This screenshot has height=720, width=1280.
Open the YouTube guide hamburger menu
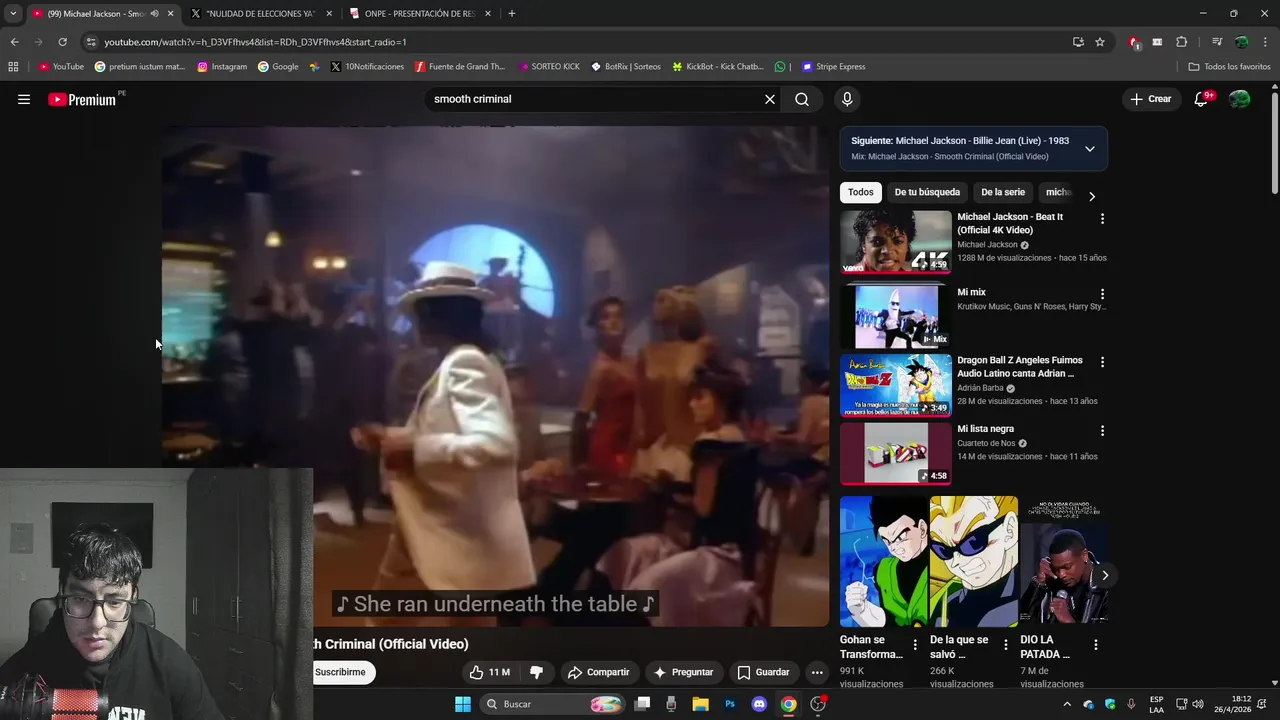[x=24, y=99]
